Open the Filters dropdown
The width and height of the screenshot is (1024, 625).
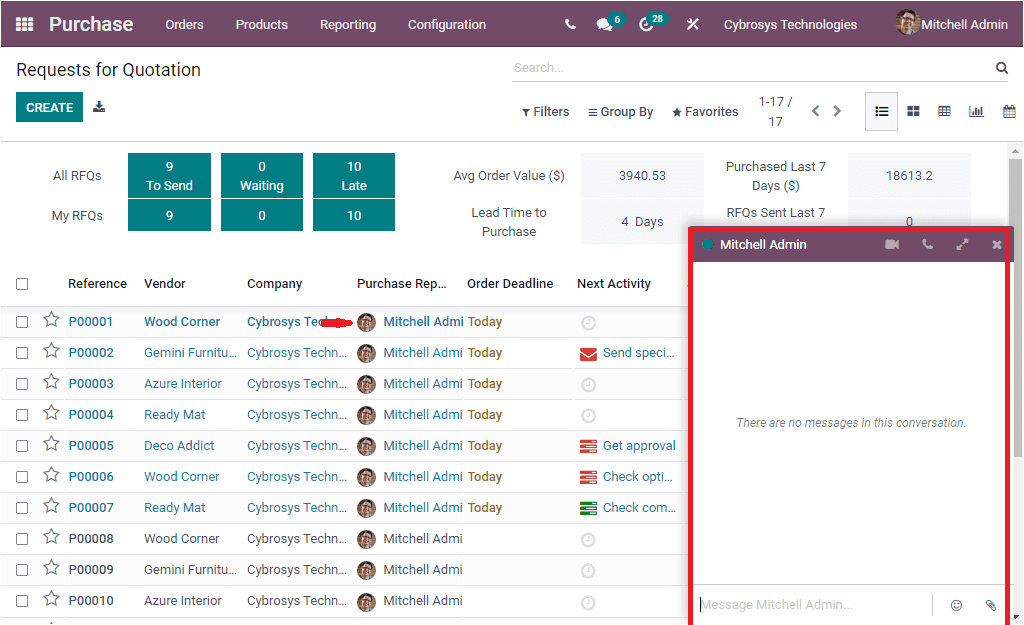point(546,111)
